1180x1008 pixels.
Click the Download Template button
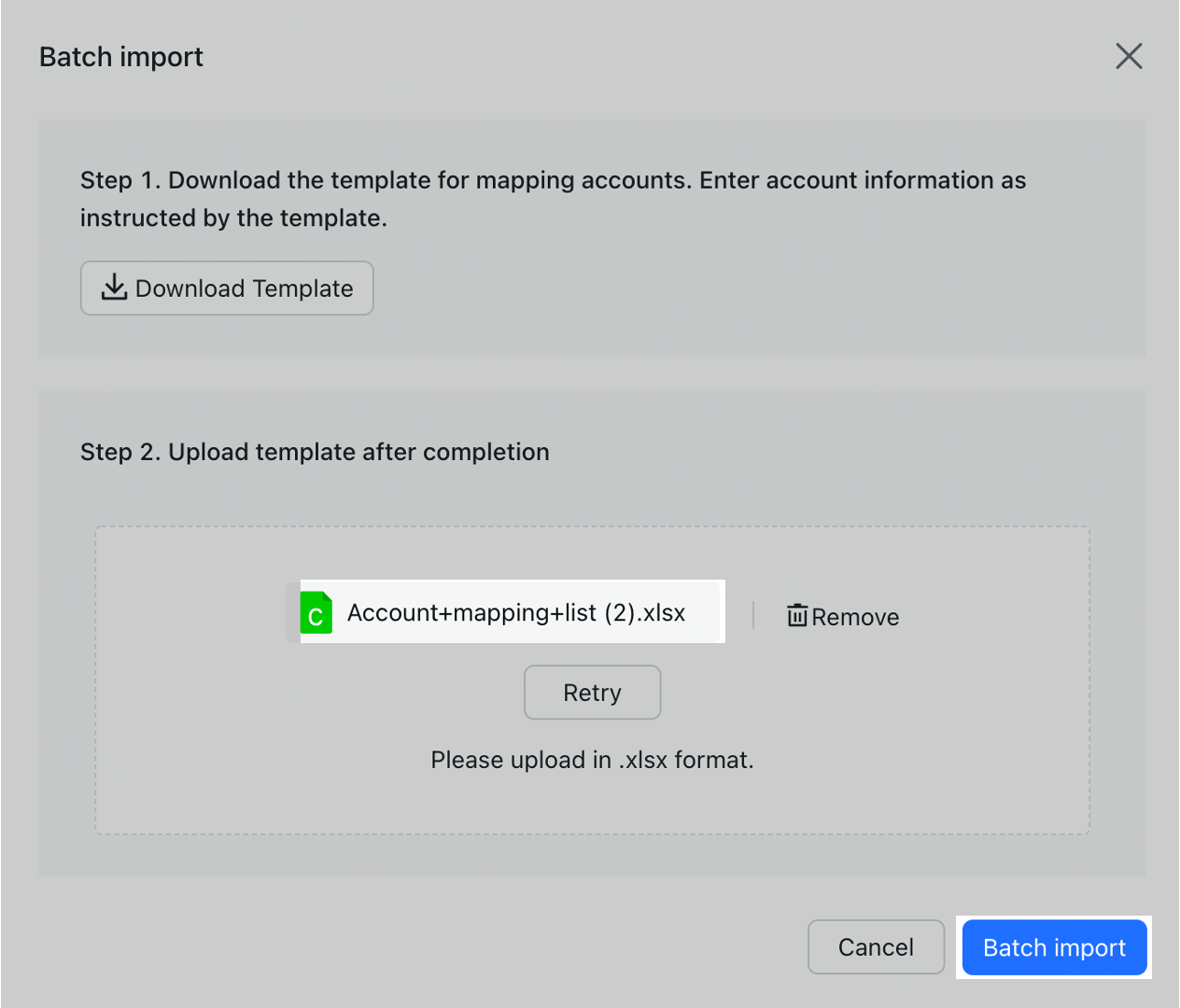227,288
